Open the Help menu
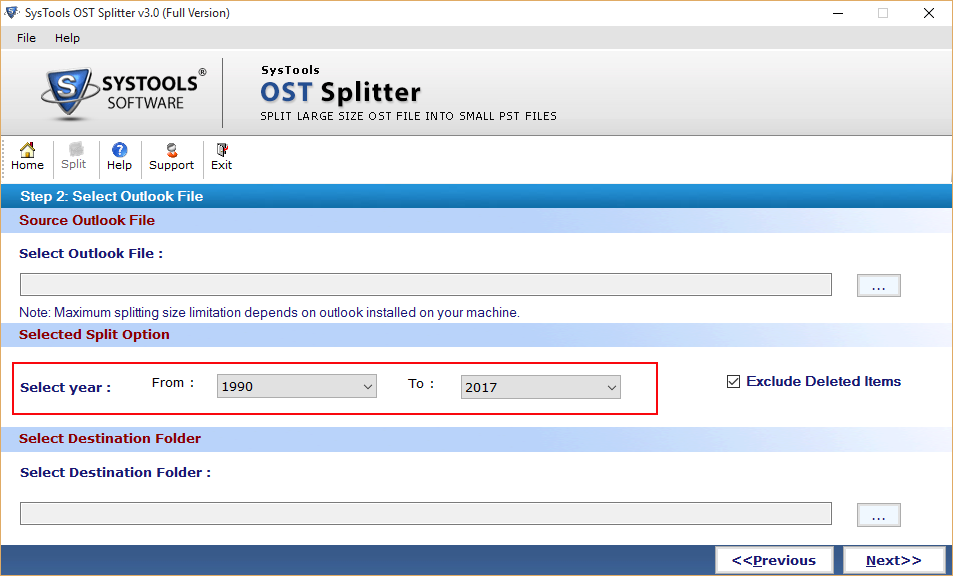 [x=67, y=38]
